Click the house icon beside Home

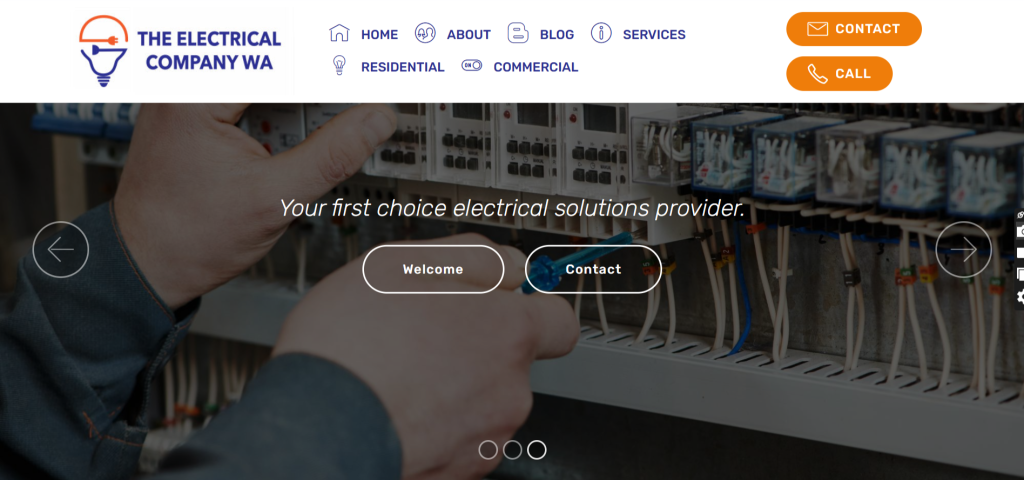(340, 33)
